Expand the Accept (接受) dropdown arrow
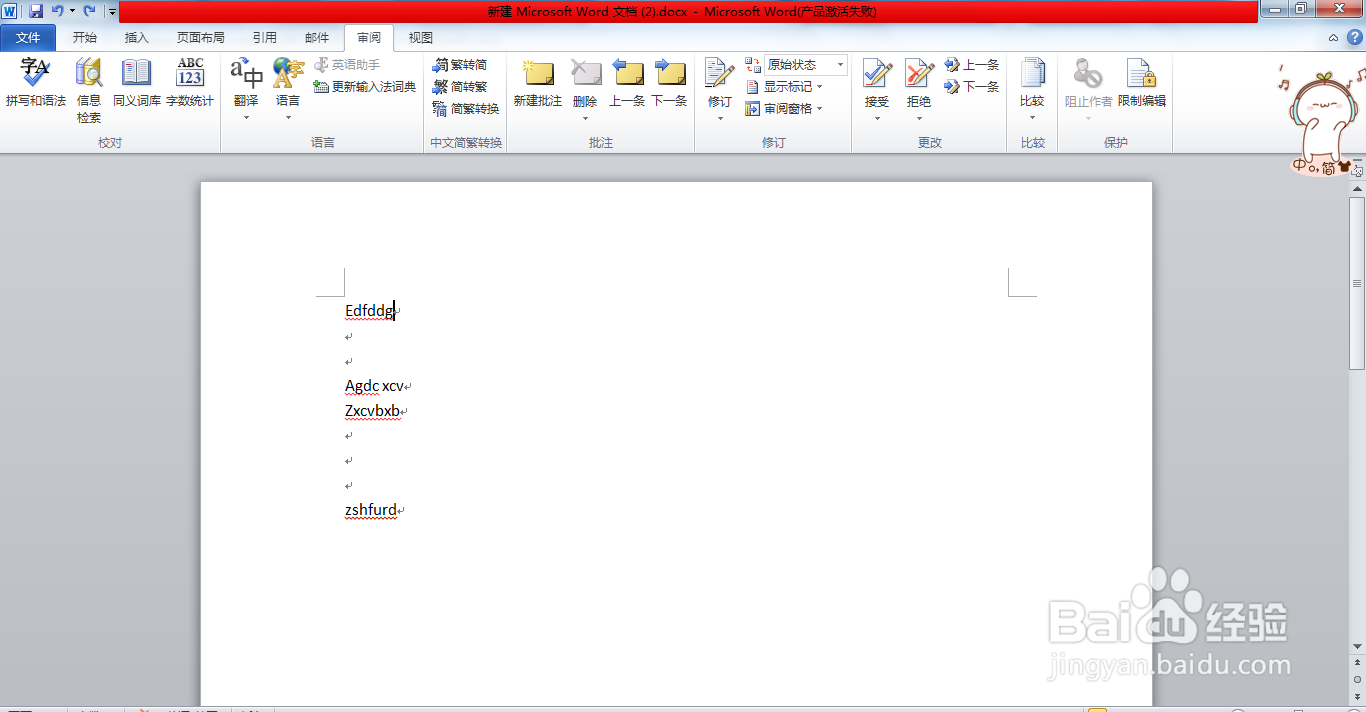The height and width of the screenshot is (712, 1366). coord(877,118)
